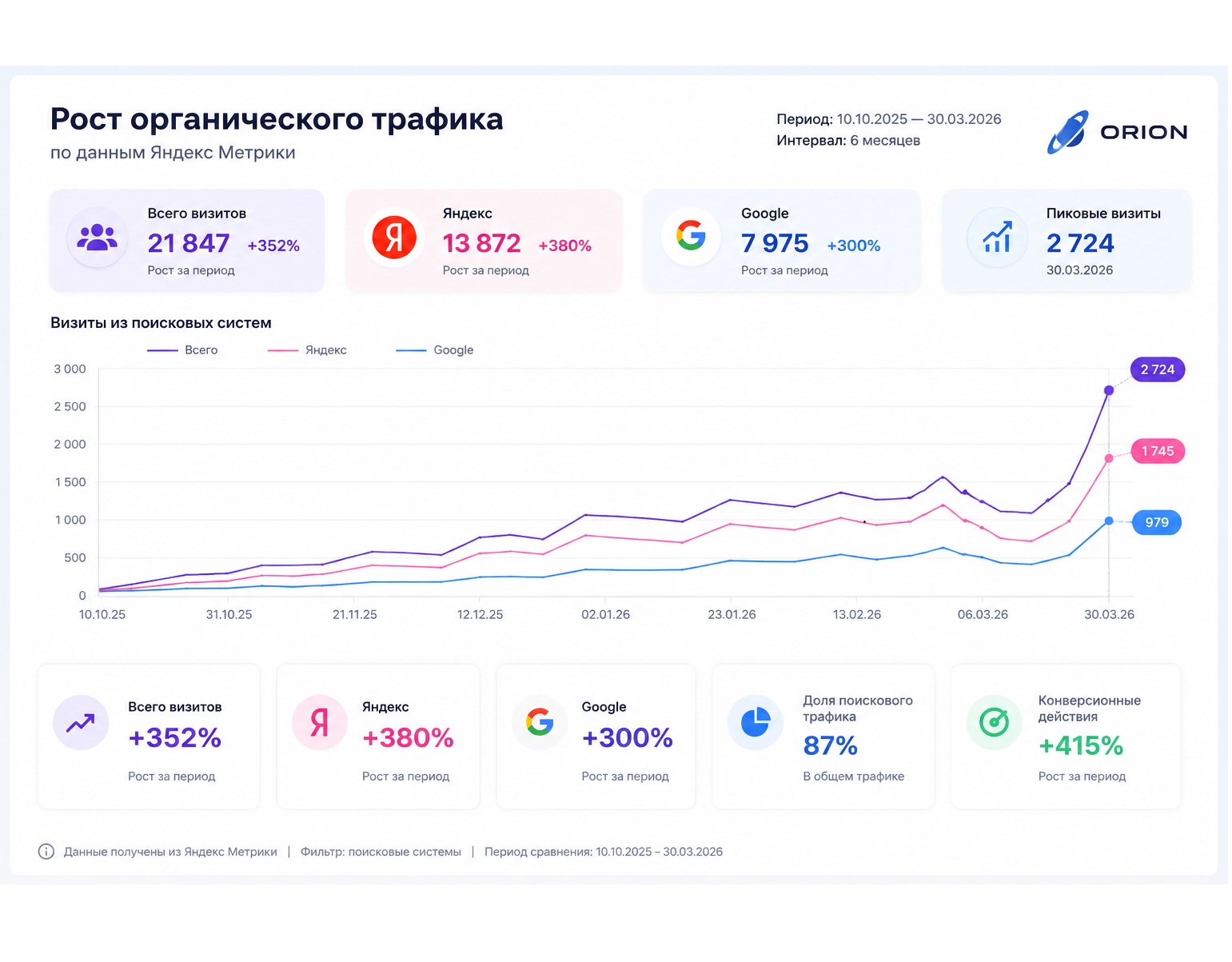
Task: Click the 1 500 y-axis label
Action: coord(70,482)
